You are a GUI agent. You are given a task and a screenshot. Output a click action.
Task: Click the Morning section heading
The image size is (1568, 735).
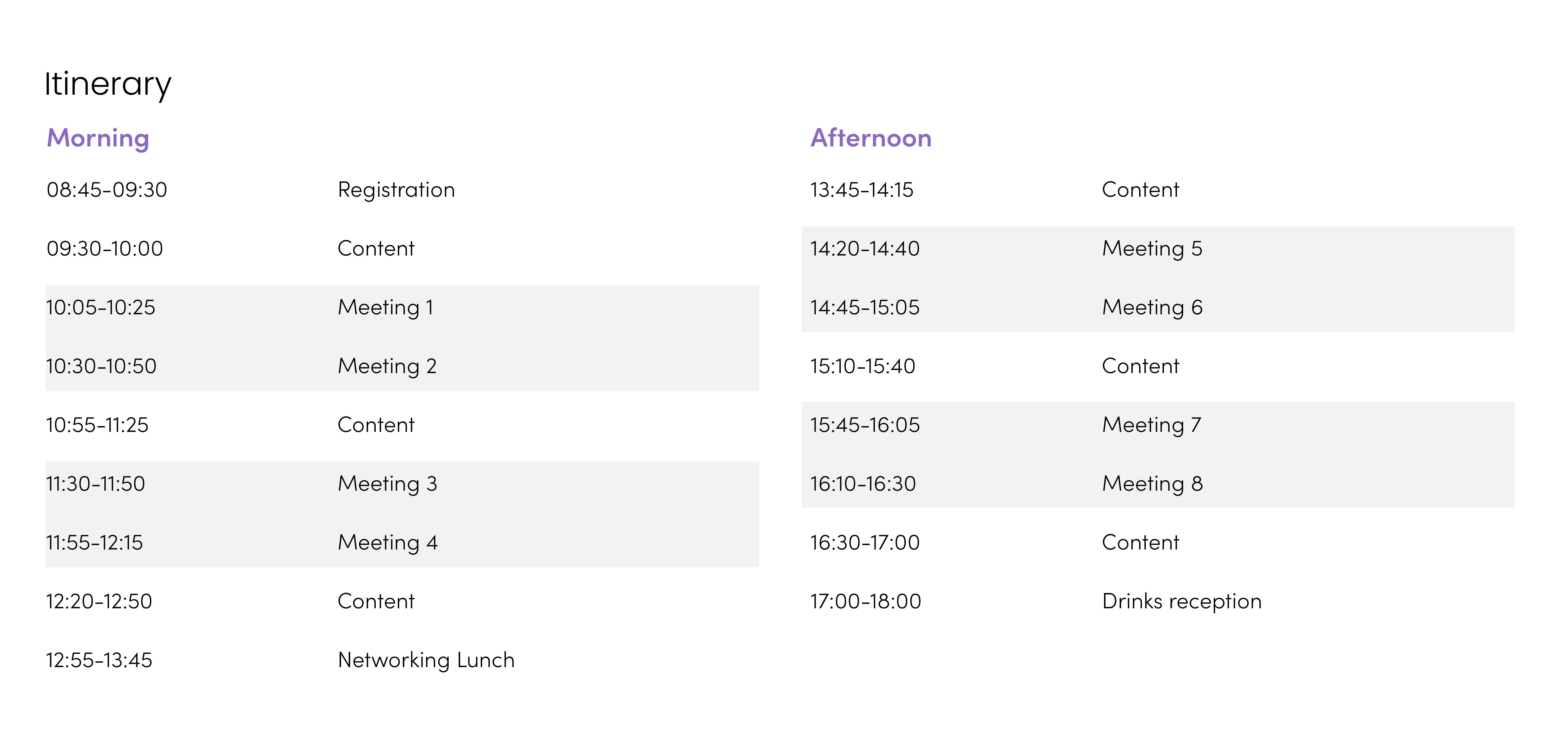coord(98,139)
